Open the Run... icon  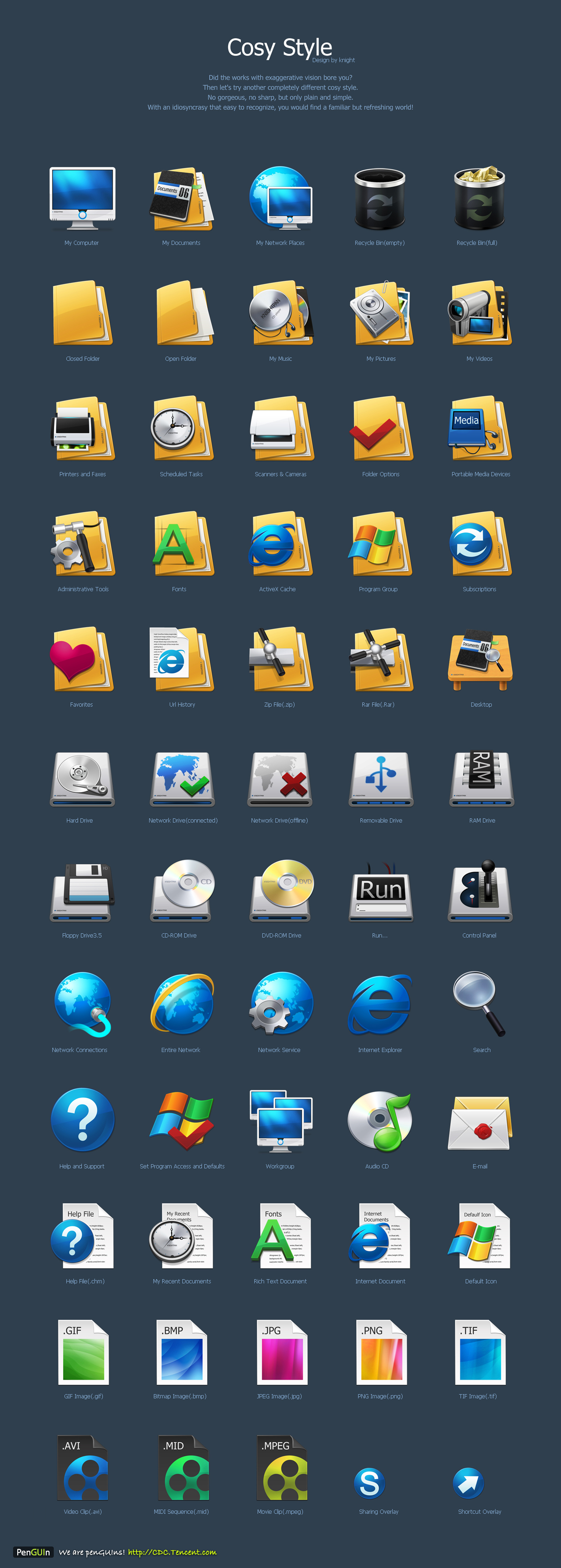click(x=381, y=892)
